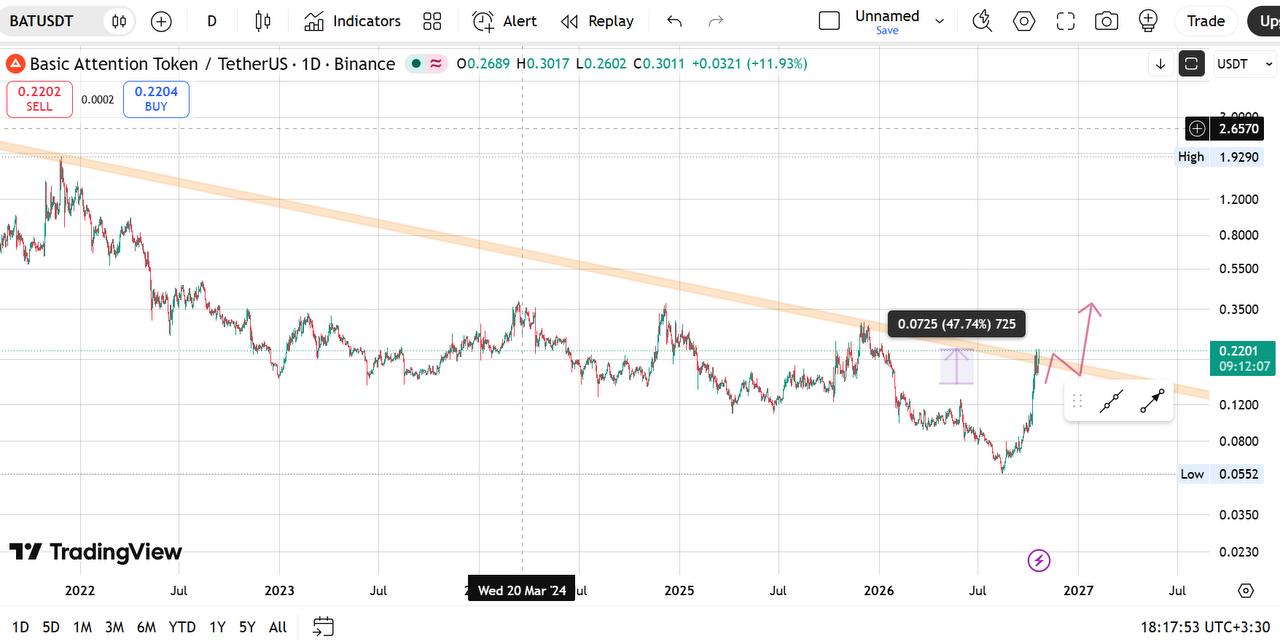The image size is (1280, 644).
Task: Click the BATUSDT symbol search field
Action: point(55,21)
